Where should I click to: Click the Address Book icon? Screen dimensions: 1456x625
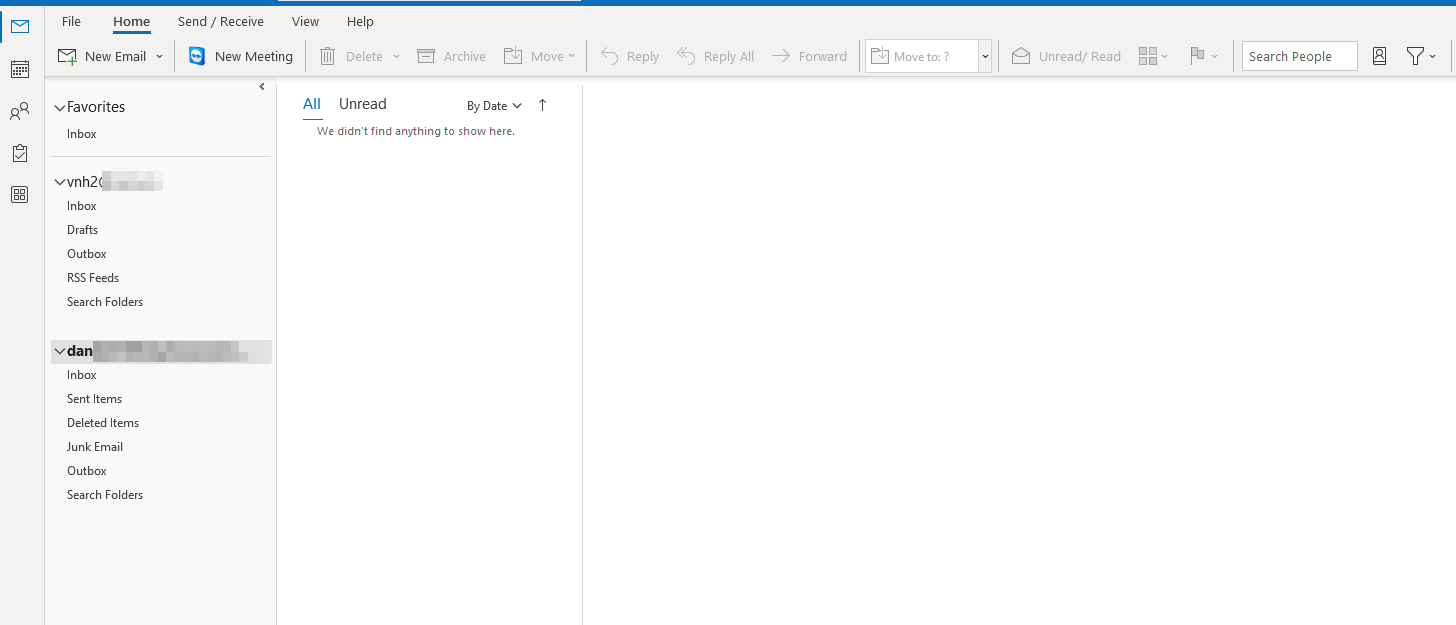[x=1379, y=57]
